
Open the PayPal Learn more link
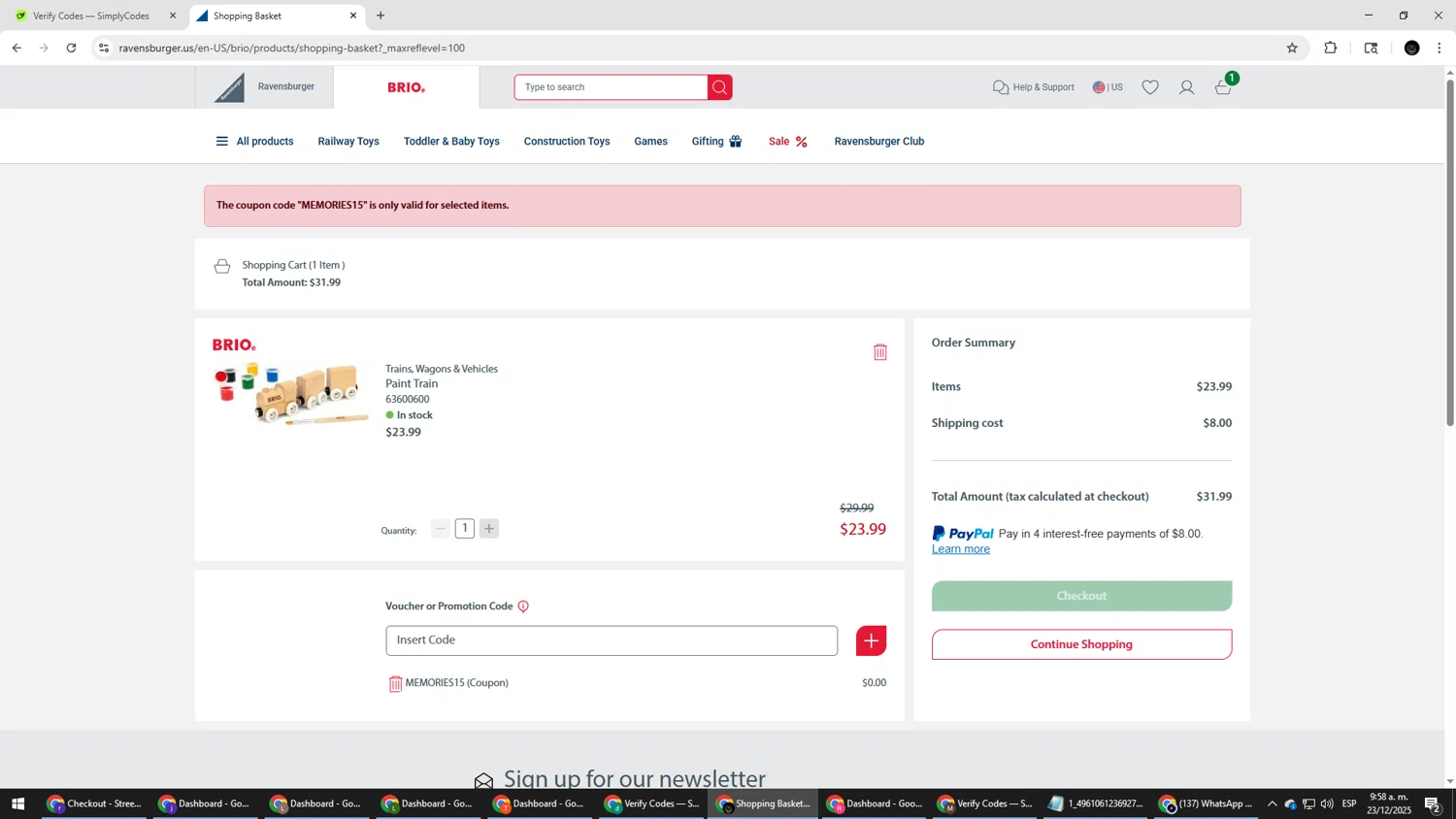click(x=961, y=549)
